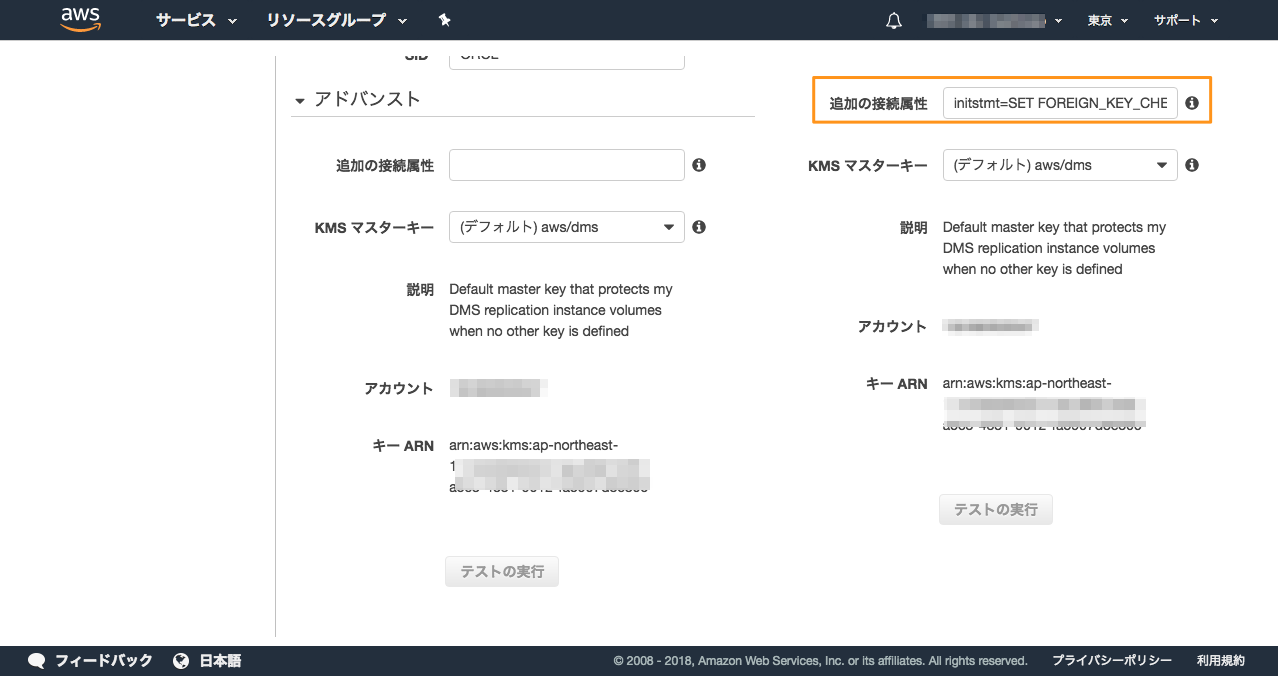The width and height of the screenshot is (1278, 676).
Task: Click the globe language icon in footer
Action: pos(181,661)
